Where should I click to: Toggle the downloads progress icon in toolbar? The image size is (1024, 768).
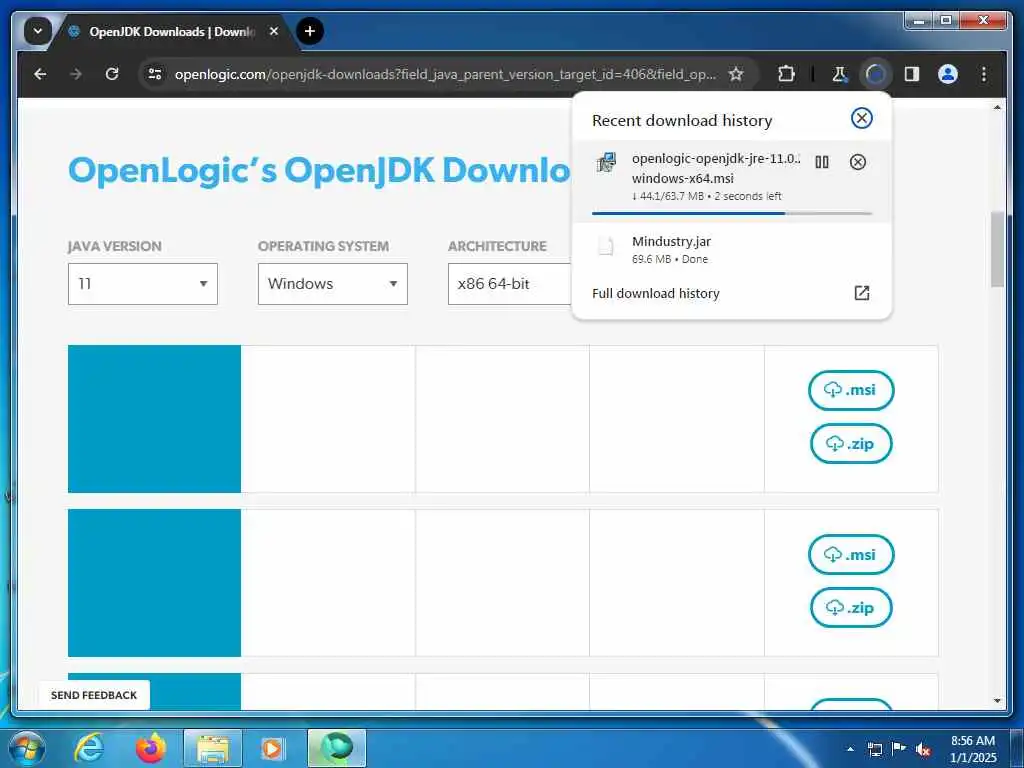[875, 74]
